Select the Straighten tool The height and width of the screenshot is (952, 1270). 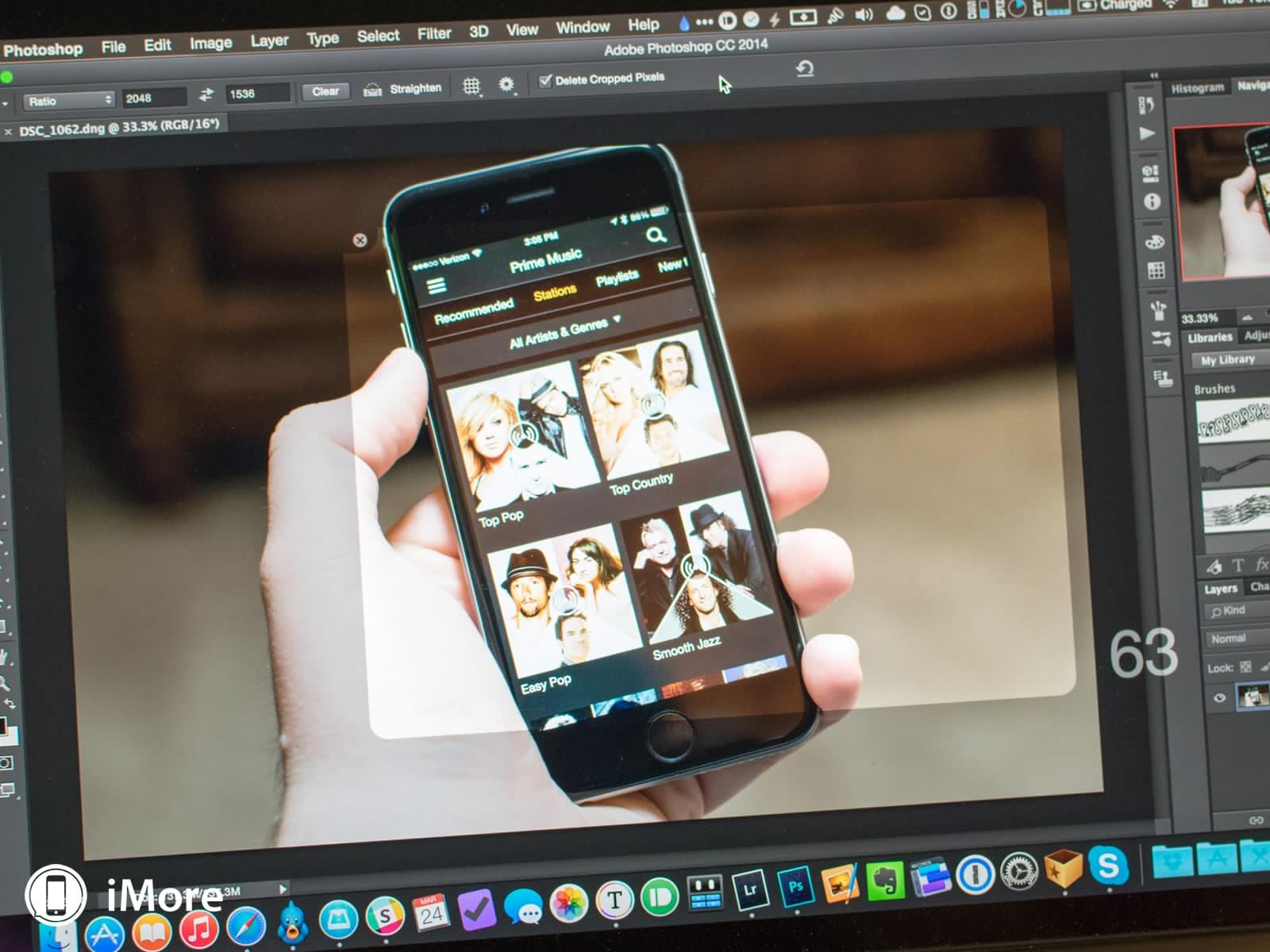point(402,89)
